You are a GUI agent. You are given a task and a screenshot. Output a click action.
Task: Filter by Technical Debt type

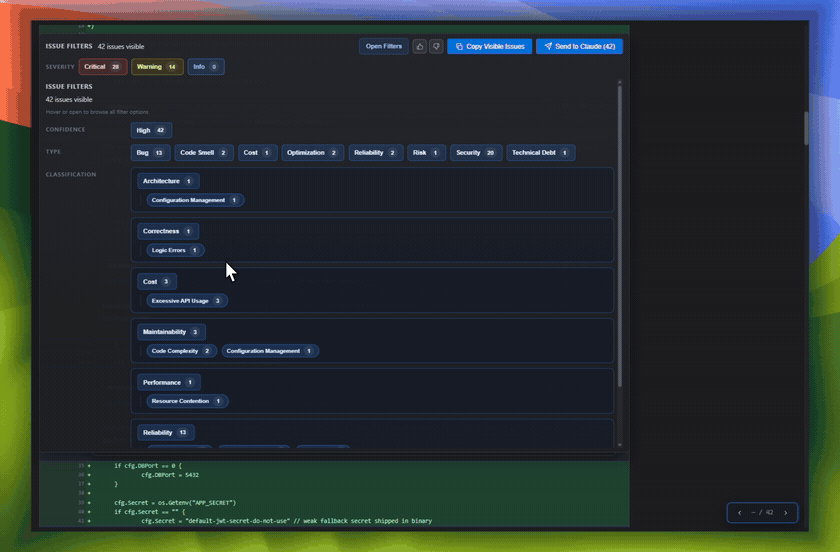pyautogui.click(x=541, y=153)
